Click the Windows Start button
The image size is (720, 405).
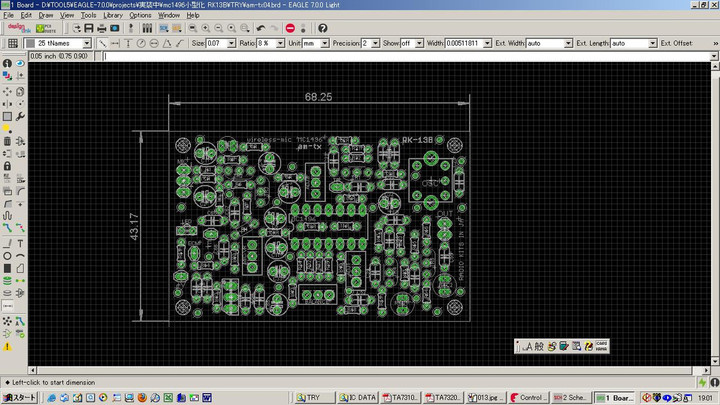20,397
